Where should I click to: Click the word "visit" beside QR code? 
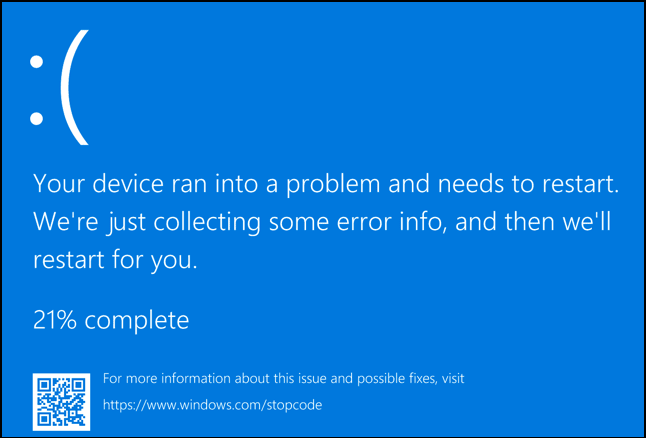coord(450,379)
